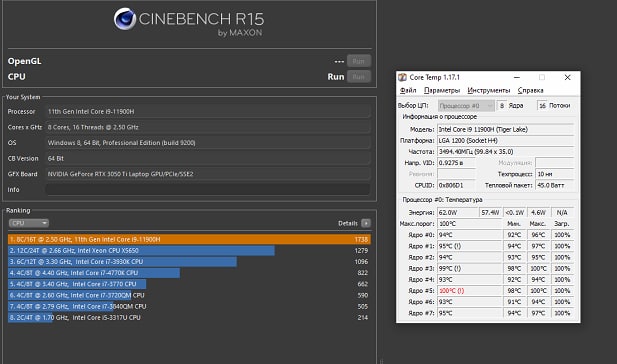
Task: Close the Core Temp window
Action: [x=567, y=78]
